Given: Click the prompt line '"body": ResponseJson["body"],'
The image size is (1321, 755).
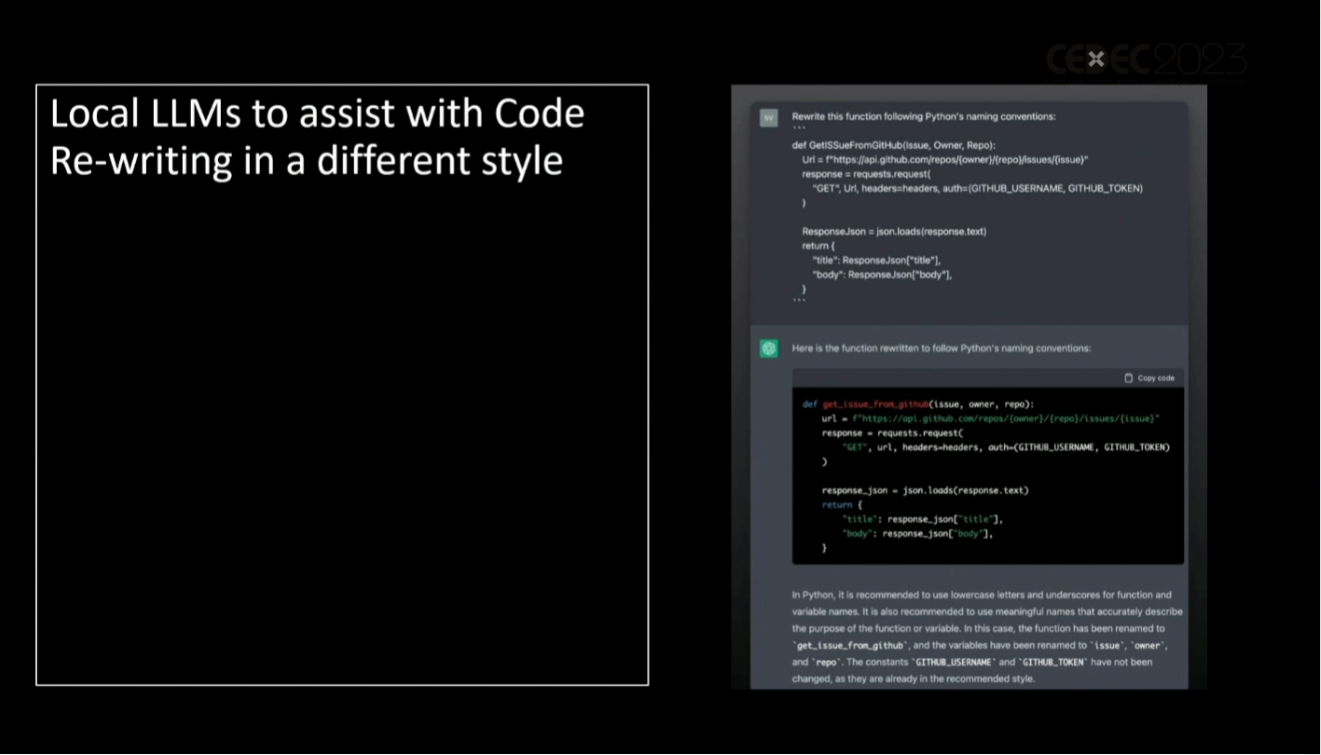Looking at the screenshot, I should pyautogui.click(x=882, y=274).
